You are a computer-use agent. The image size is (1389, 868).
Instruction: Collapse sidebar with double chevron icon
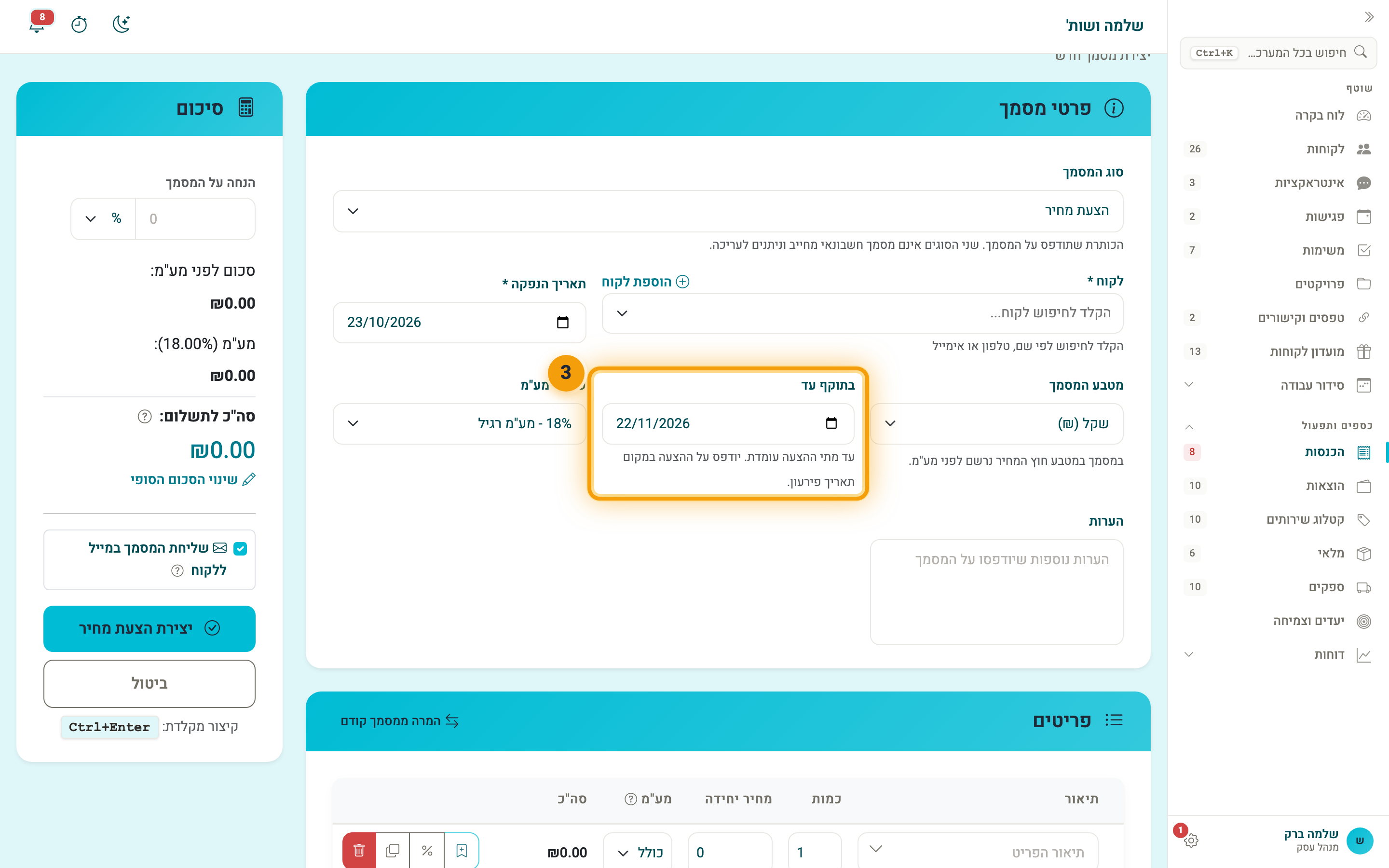[x=1369, y=17]
